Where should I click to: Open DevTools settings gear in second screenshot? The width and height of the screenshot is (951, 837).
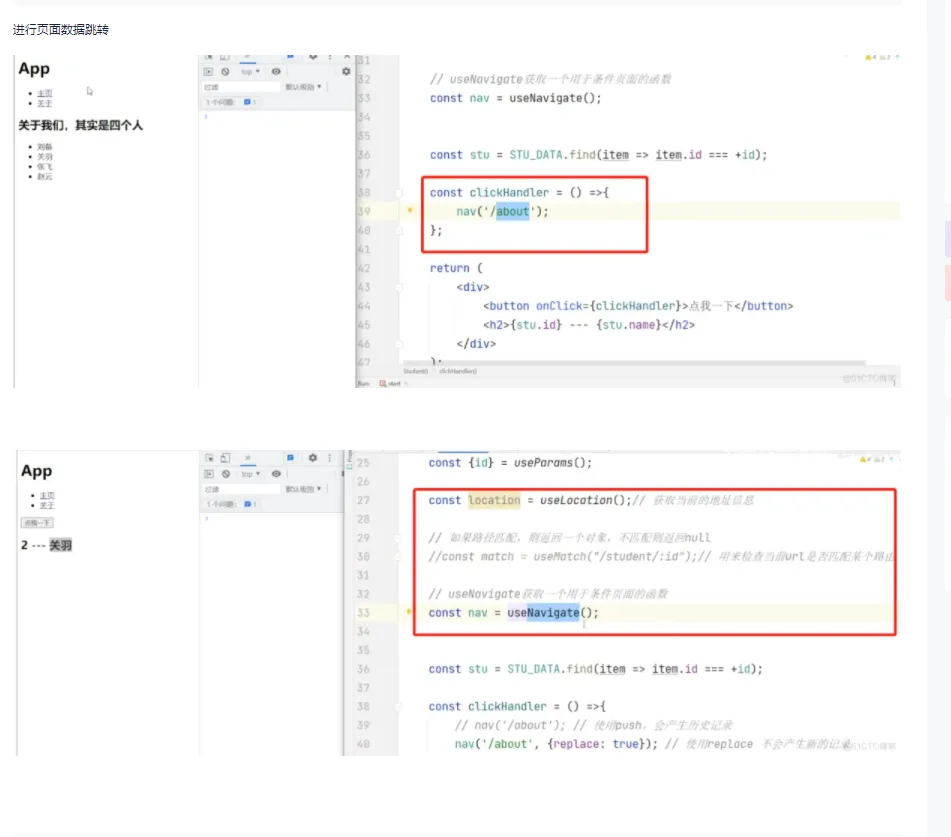tap(313, 458)
